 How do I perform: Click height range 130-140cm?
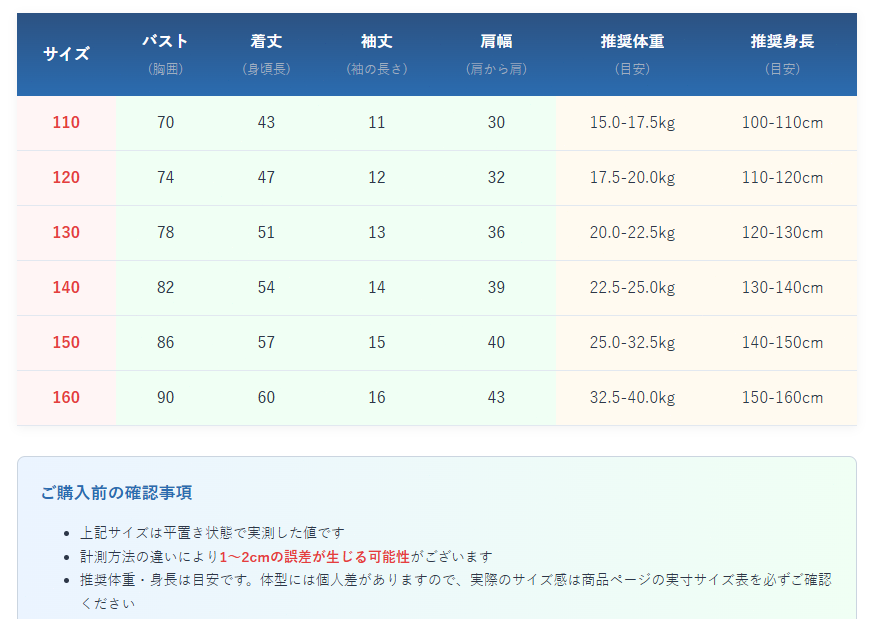point(782,287)
